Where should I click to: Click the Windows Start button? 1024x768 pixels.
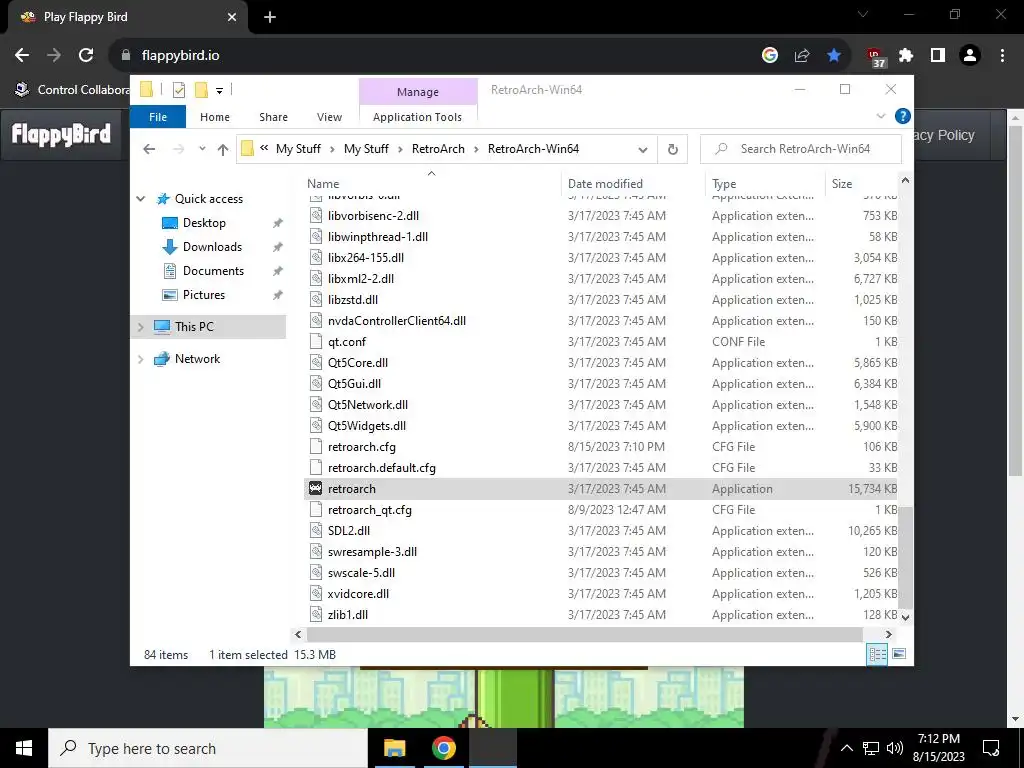point(24,748)
